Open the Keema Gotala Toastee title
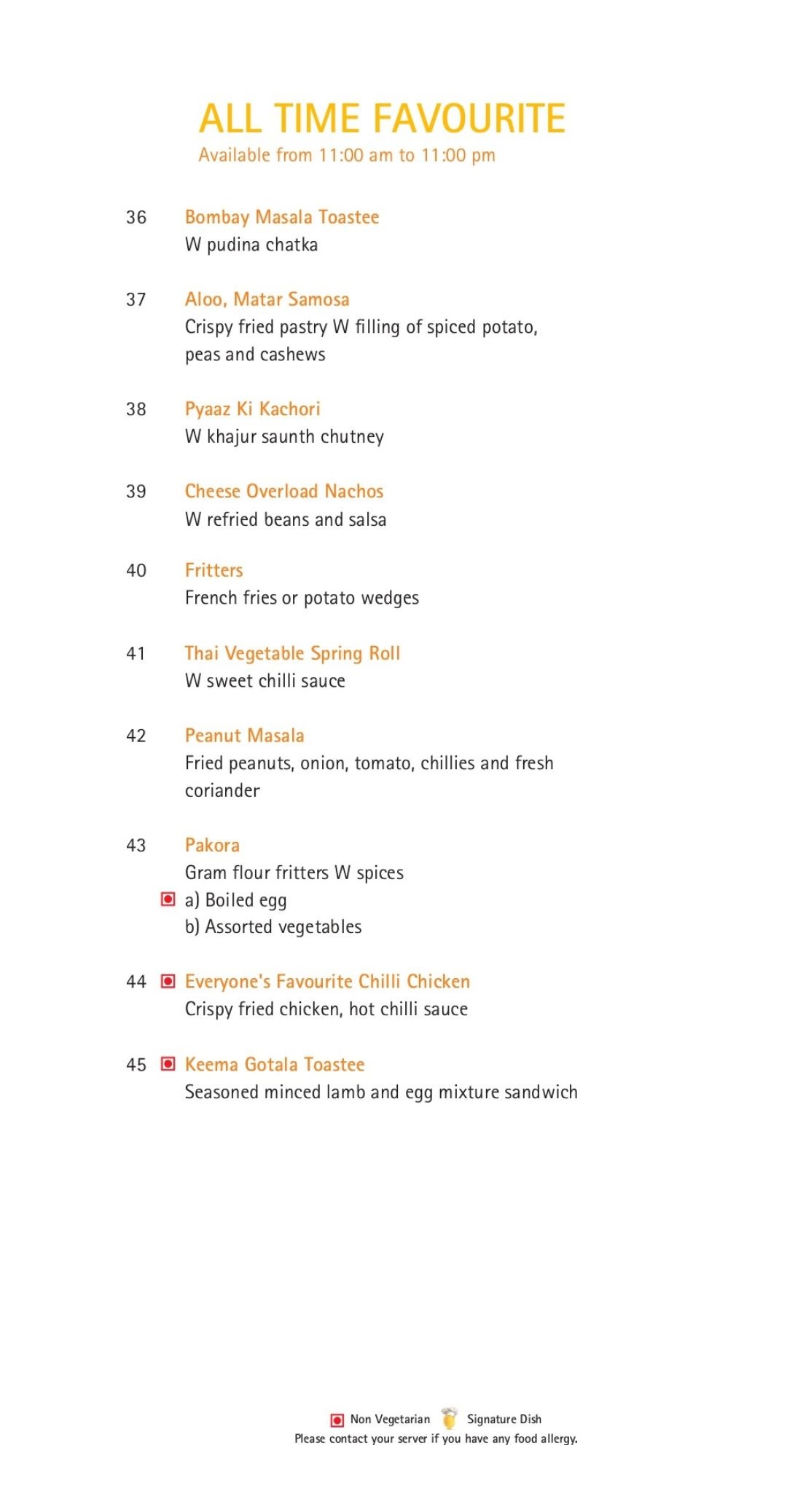The height and width of the screenshot is (1512, 787). (x=274, y=1064)
